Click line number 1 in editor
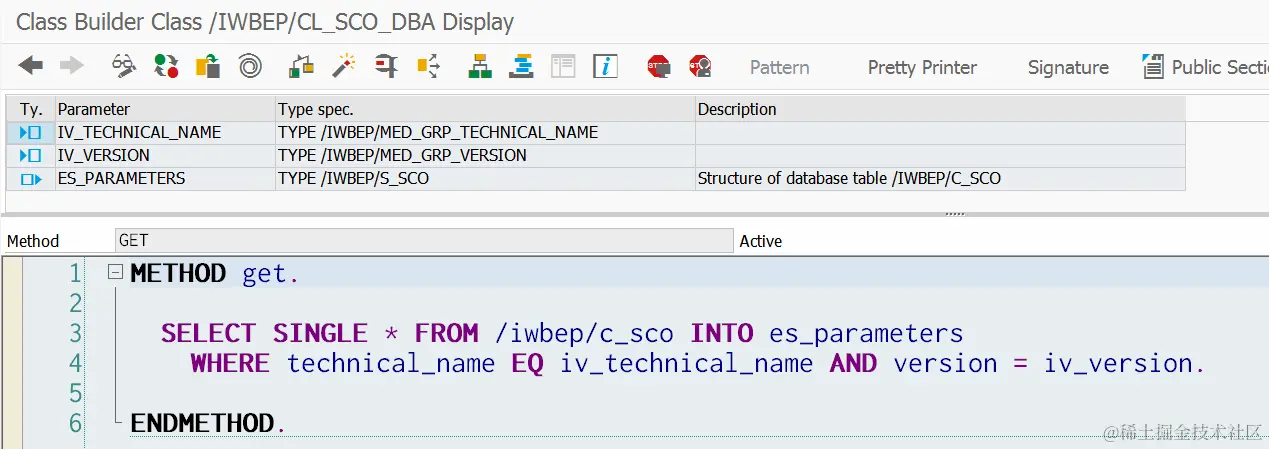 [x=76, y=273]
